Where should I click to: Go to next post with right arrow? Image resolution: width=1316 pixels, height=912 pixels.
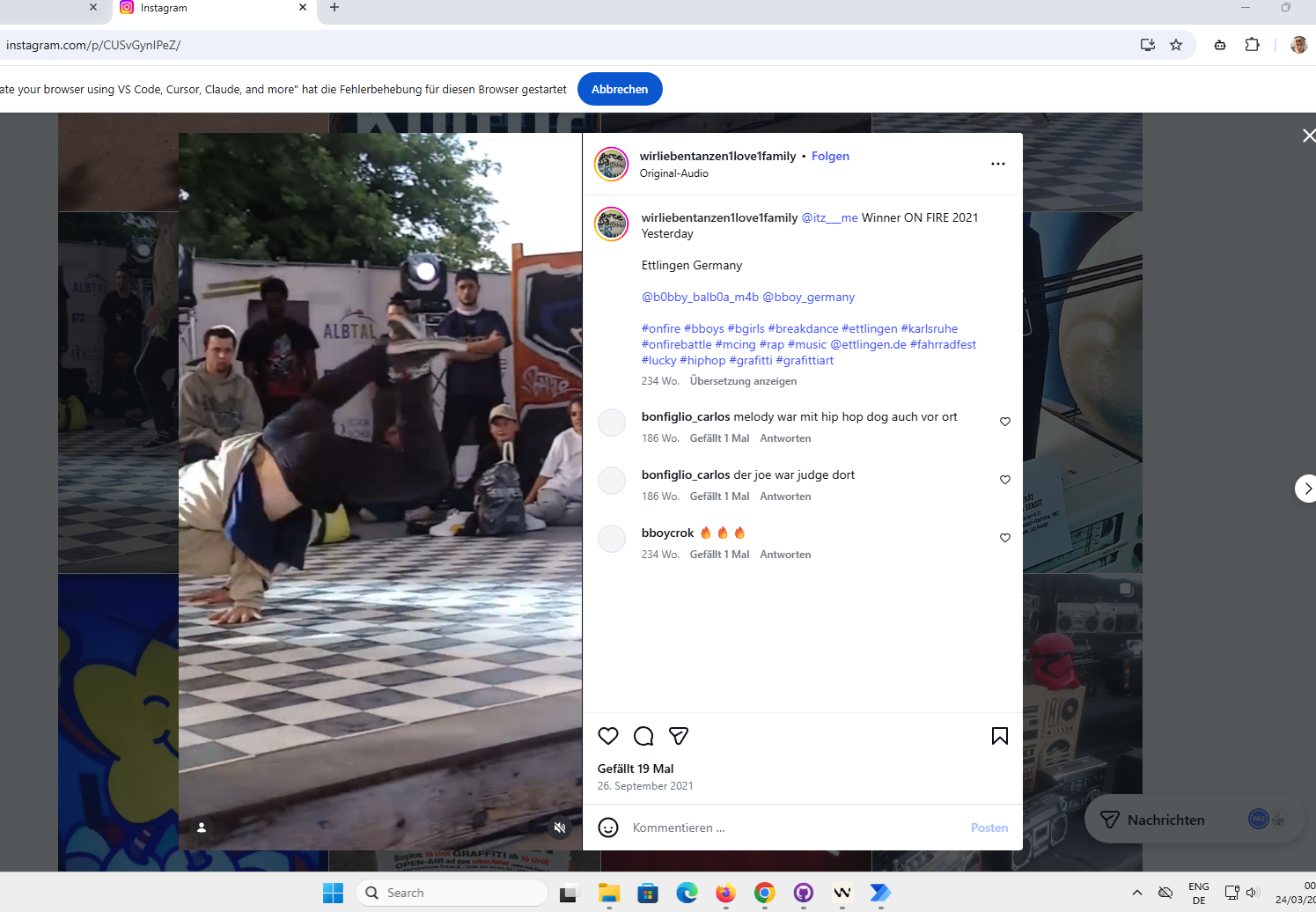1307,489
